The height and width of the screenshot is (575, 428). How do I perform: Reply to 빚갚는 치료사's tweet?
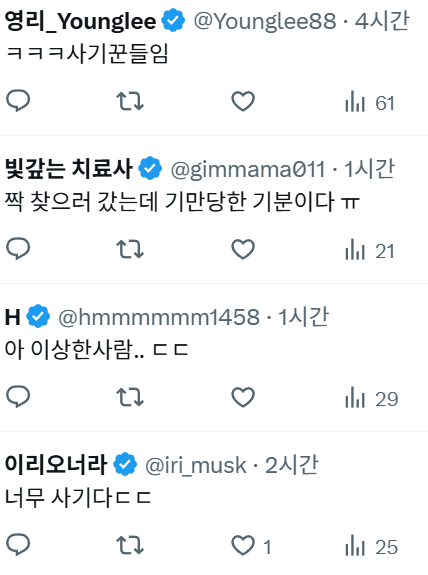pos(18,249)
